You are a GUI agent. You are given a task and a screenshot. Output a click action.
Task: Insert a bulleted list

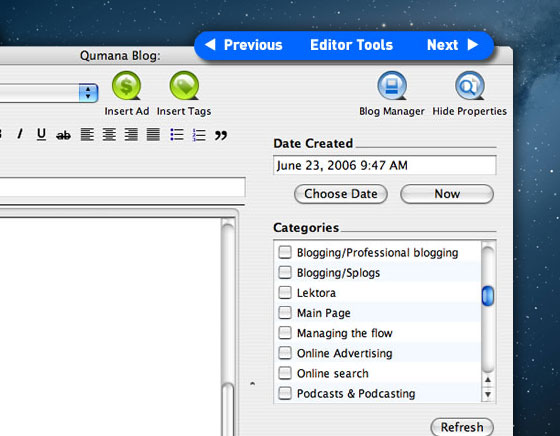(177, 135)
